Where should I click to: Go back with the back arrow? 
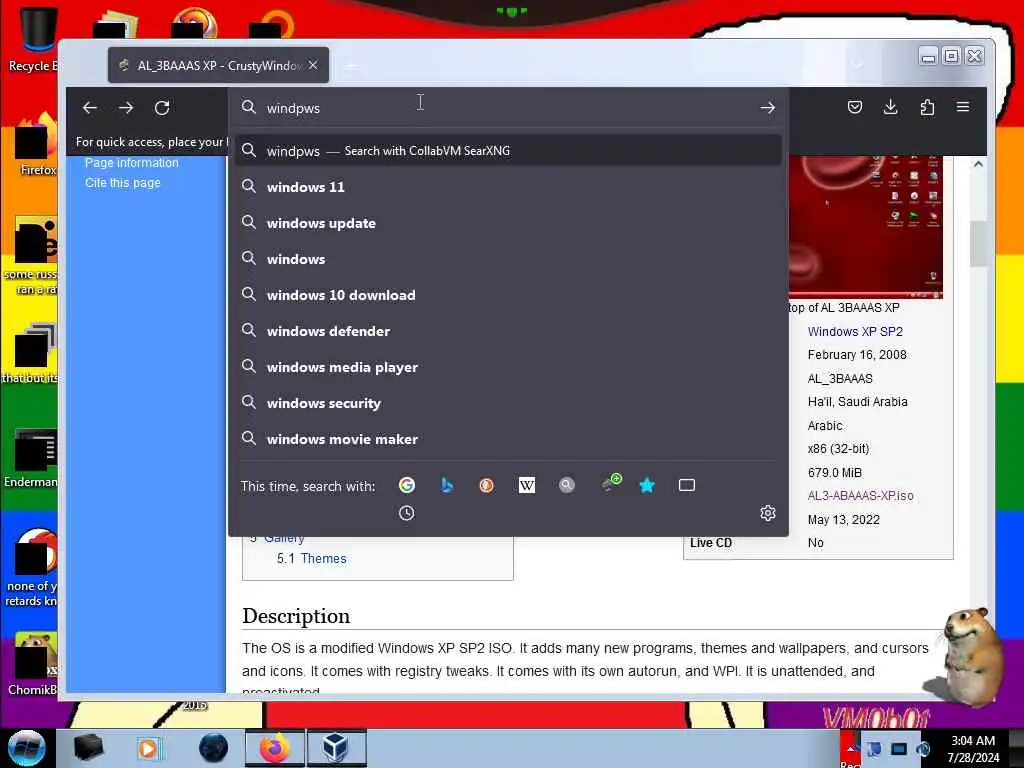click(89, 108)
